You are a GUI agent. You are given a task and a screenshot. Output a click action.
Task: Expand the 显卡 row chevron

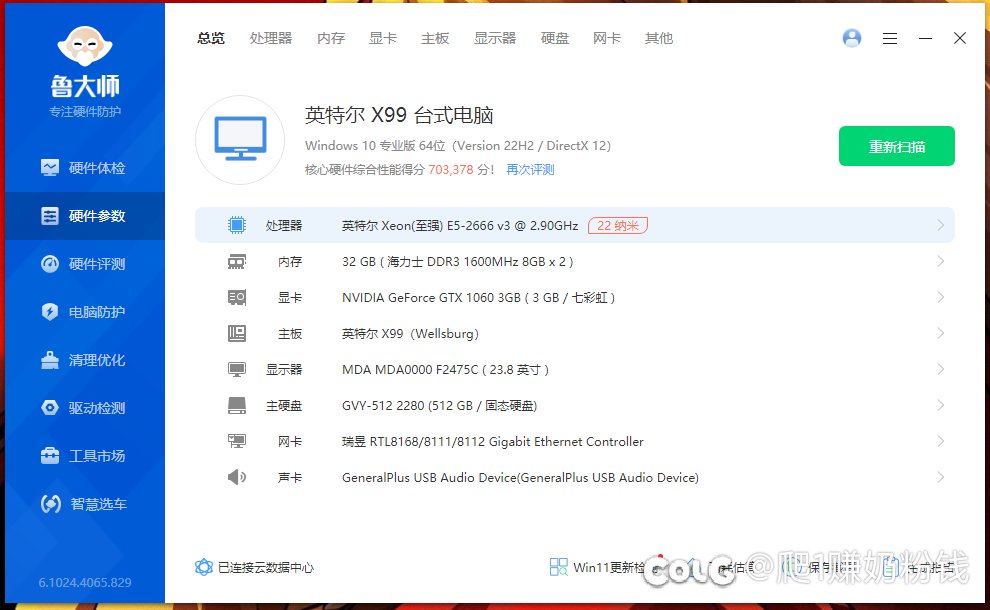[941, 297]
